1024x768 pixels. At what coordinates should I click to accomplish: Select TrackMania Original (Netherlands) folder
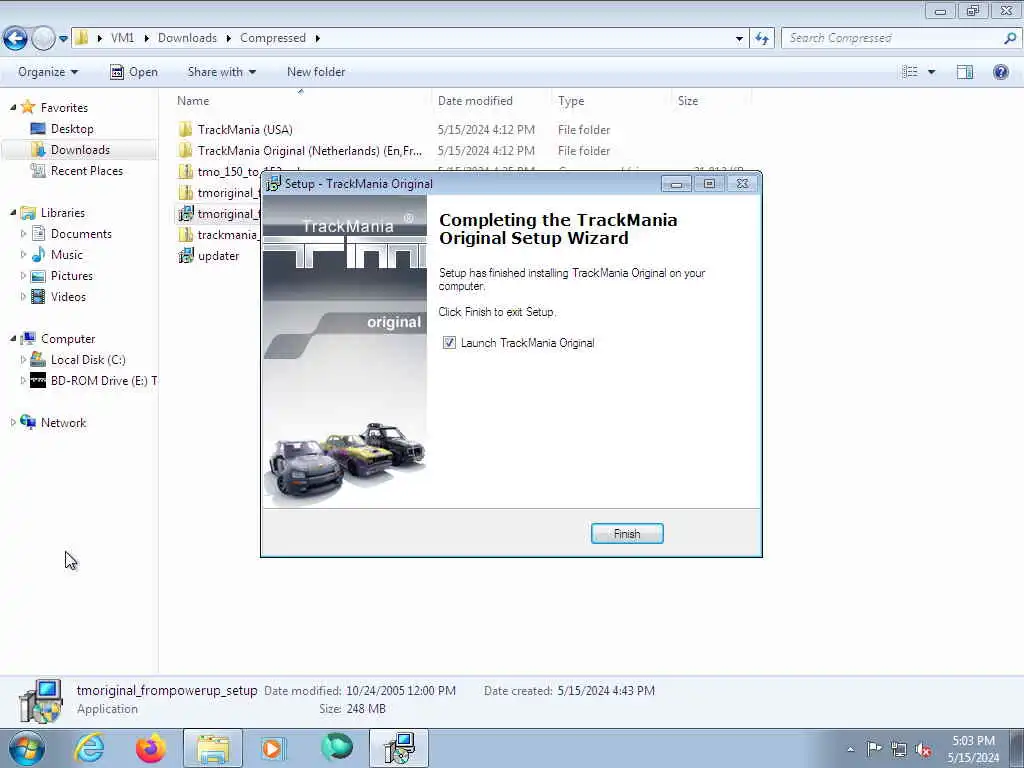pyautogui.click(x=310, y=150)
